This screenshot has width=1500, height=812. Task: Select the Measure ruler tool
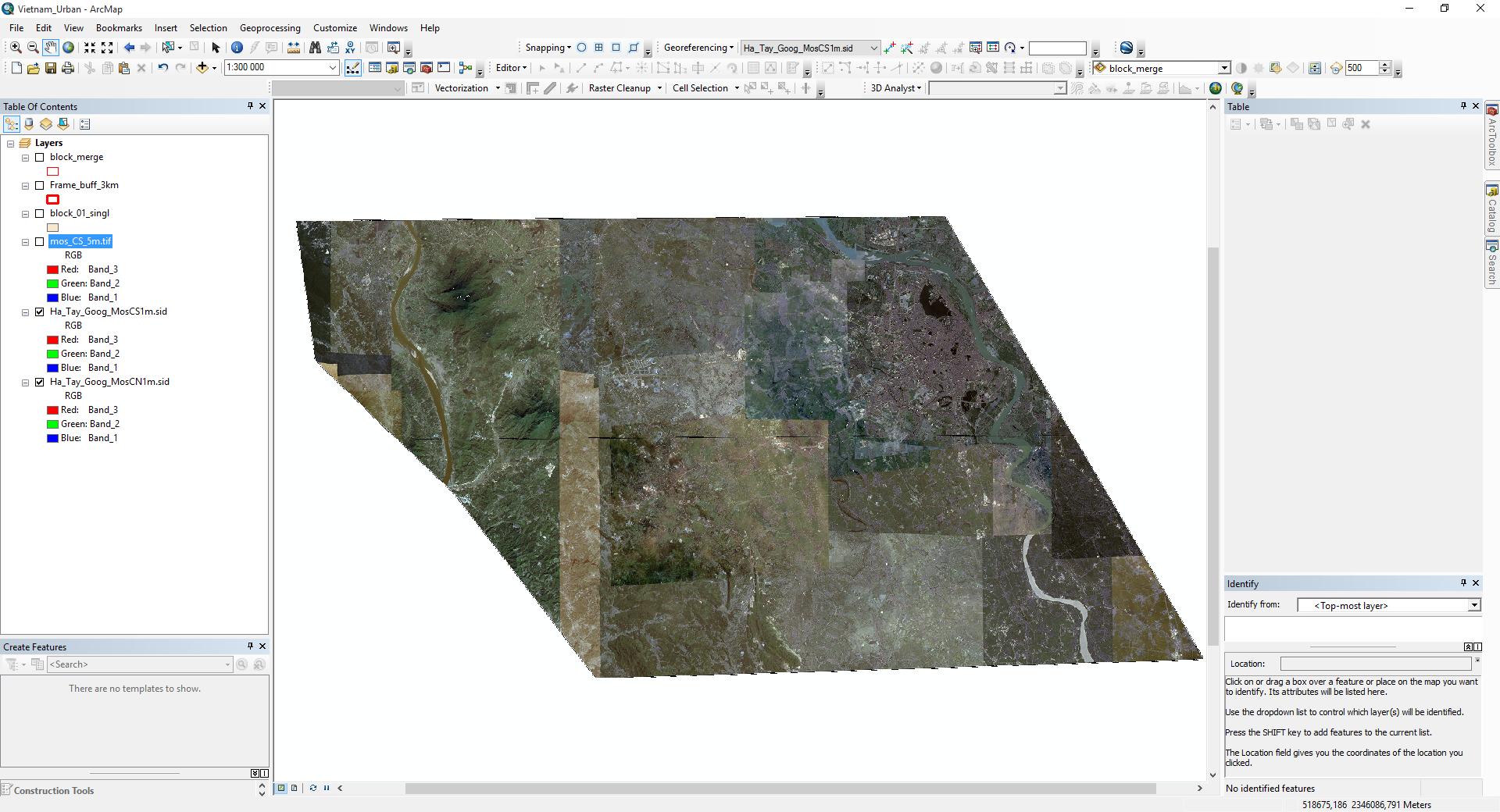tap(294, 48)
